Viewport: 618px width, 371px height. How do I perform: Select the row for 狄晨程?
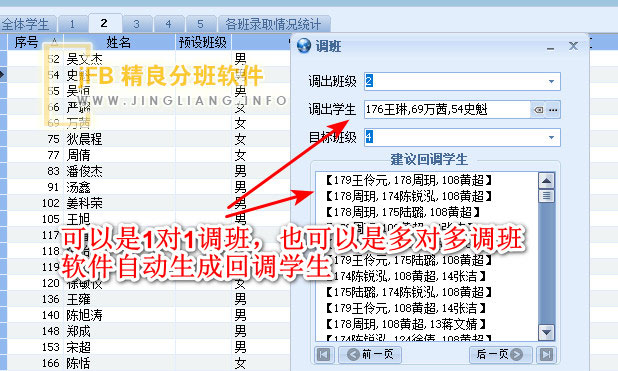148,139
